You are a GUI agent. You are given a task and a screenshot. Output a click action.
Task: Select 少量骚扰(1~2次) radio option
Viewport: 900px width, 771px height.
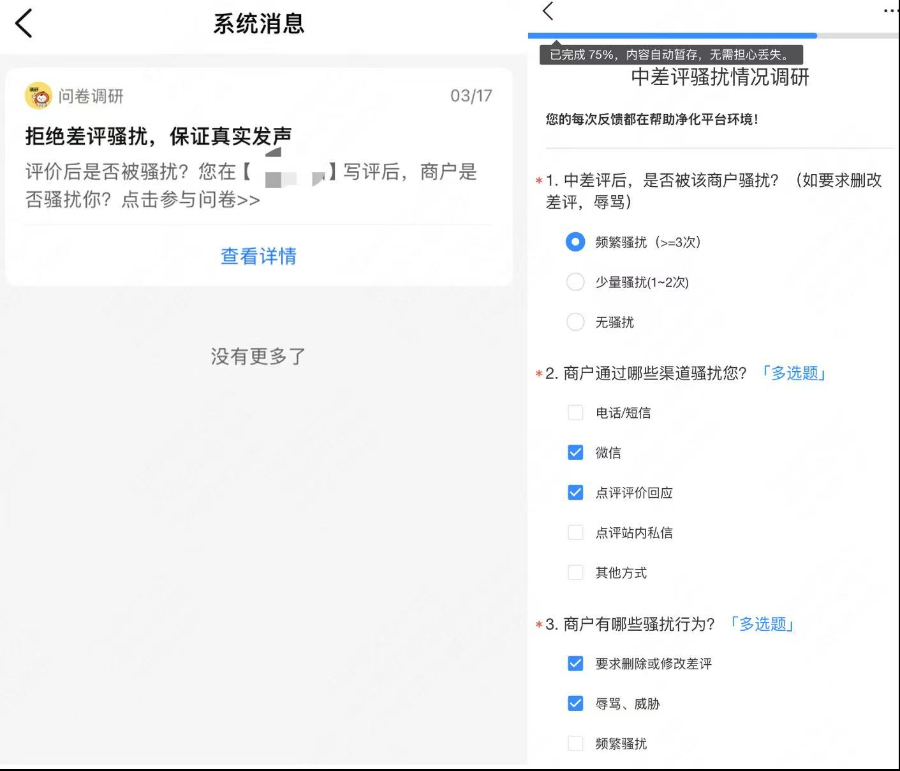tap(575, 282)
